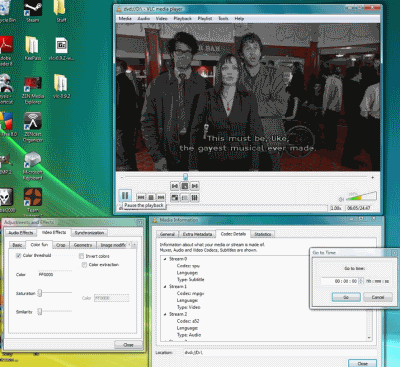Select the Geometry tab
This screenshot has width=400, height=368.
coord(83,245)
